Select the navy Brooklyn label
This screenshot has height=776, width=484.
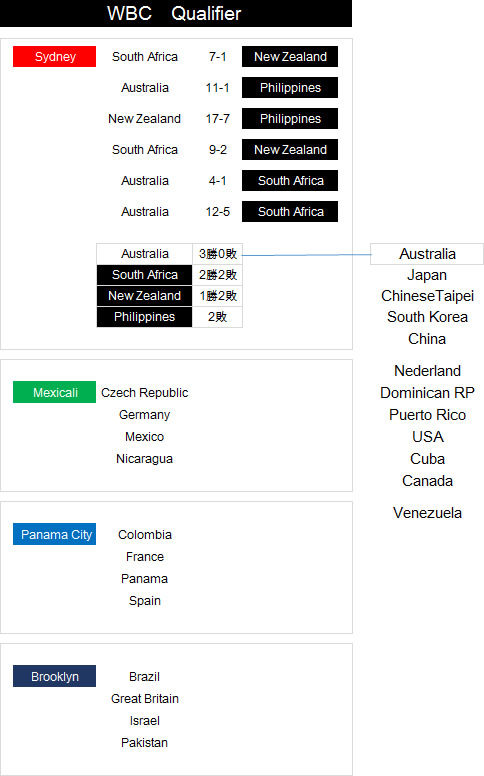54,676
